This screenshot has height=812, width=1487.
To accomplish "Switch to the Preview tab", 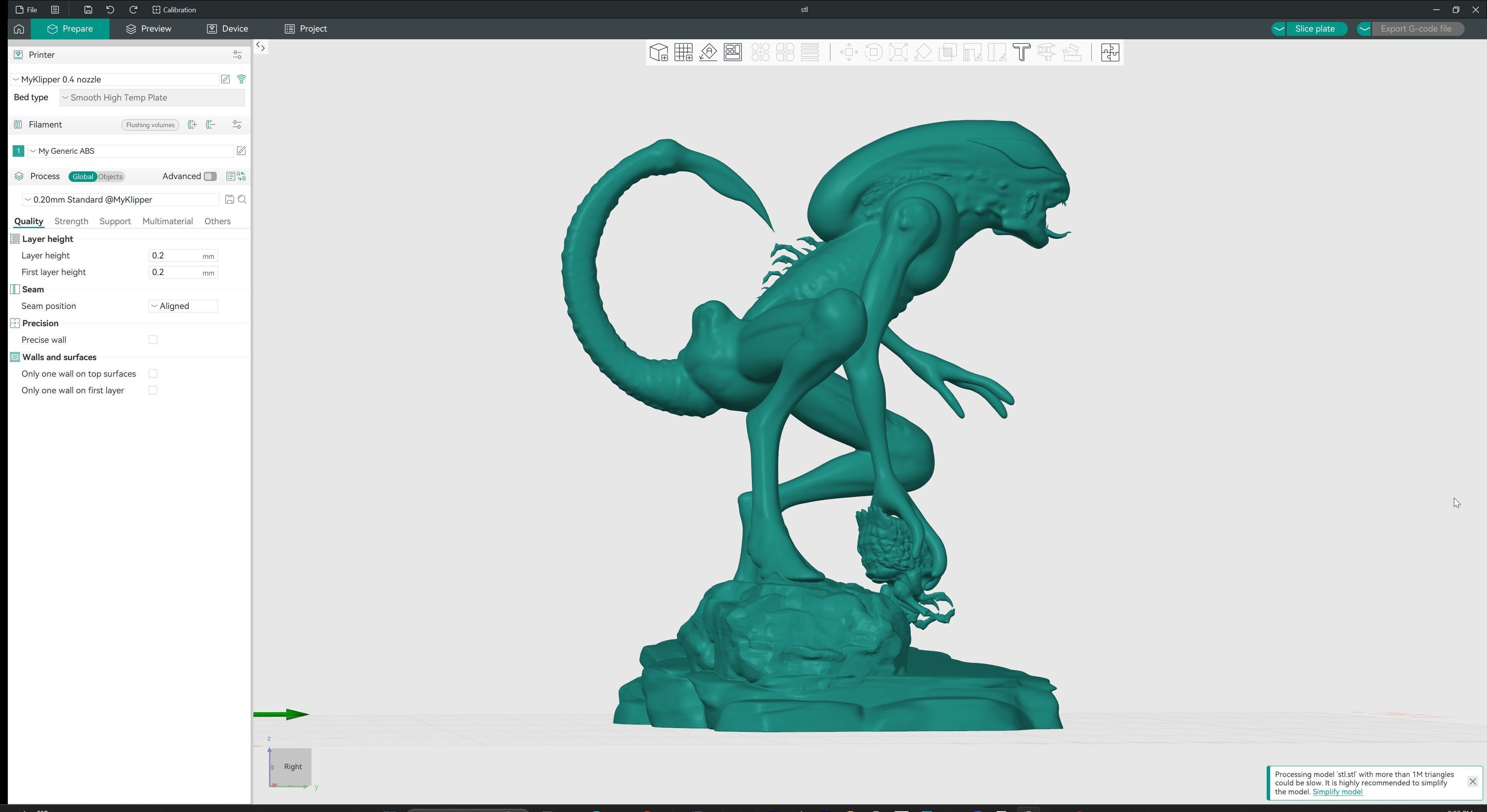I will click(x=148, y=29).
